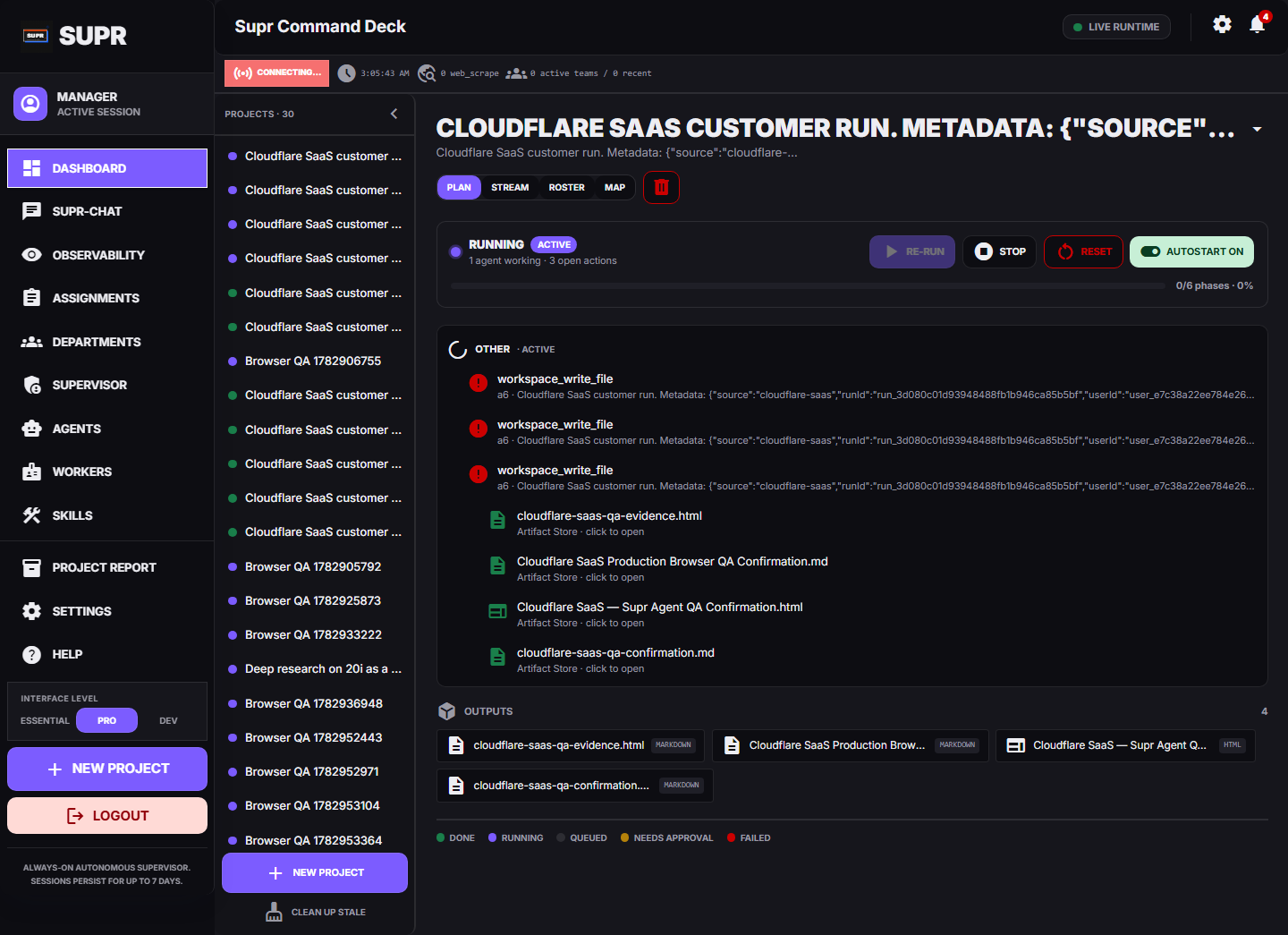The image size is (1288, 935).
Task: Click the active teams people icon
Action: point(516,73)
